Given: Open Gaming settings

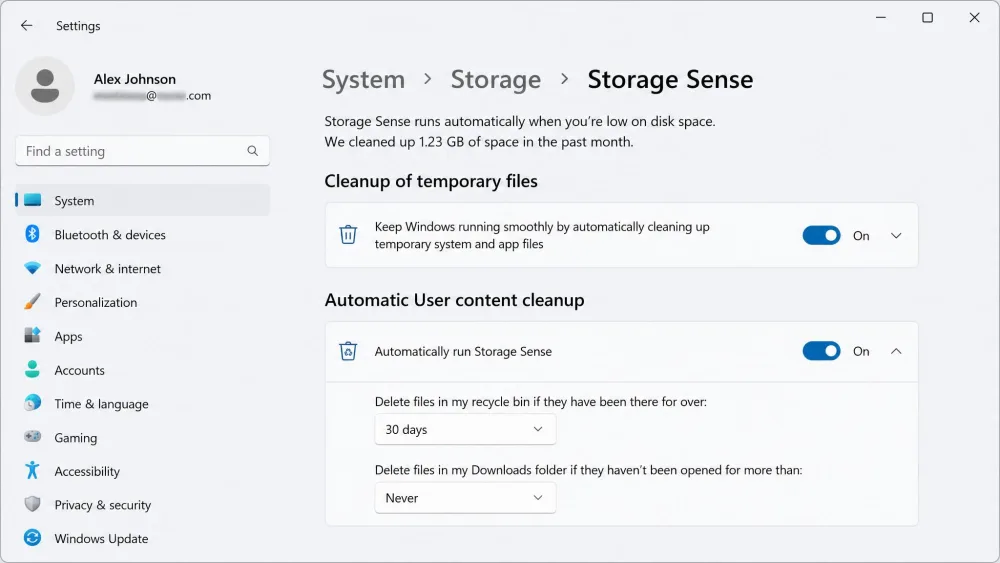Looking at the screenshot, I should (142, 437).
